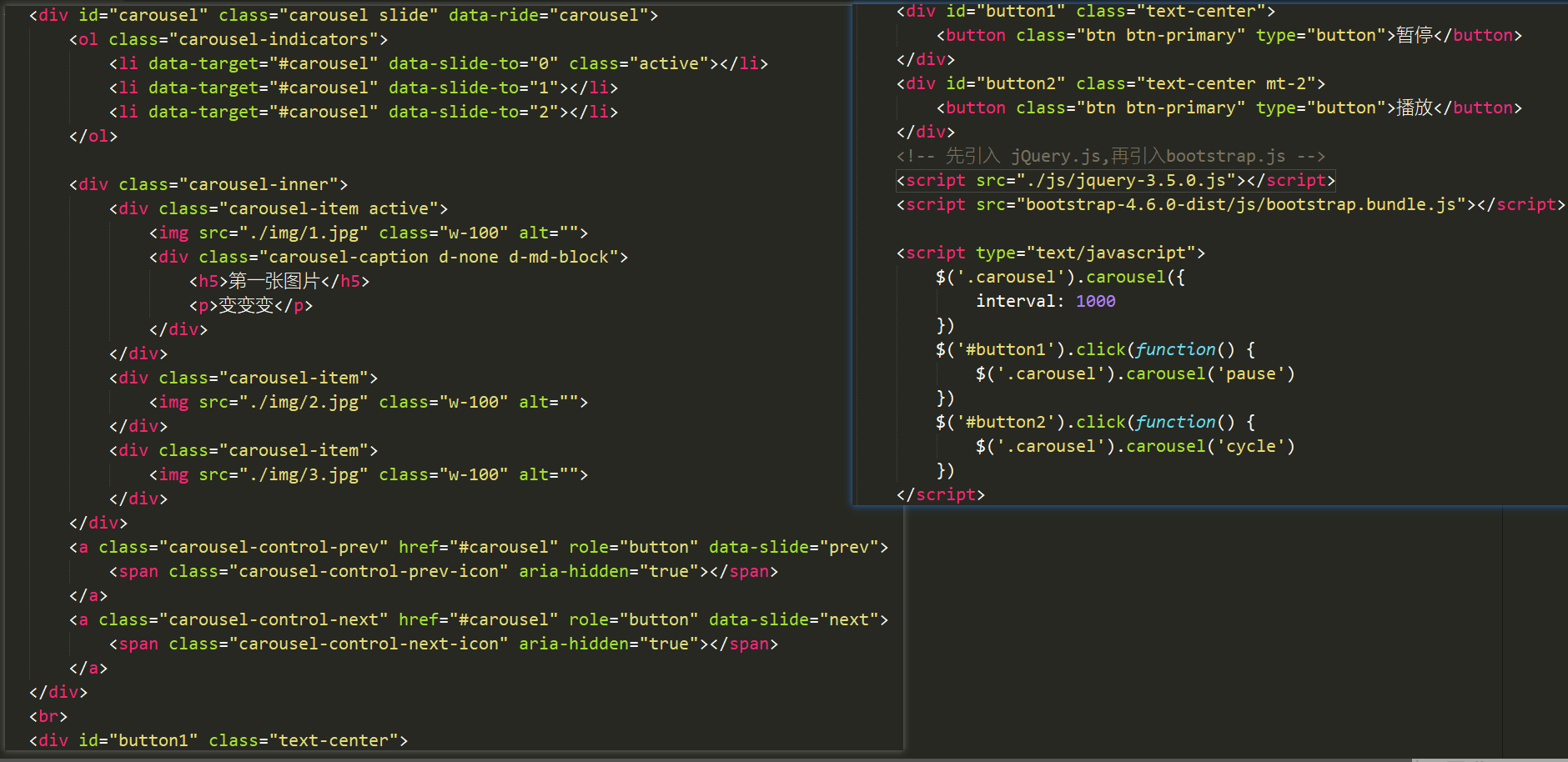1568x762 pixels.
Task: Click the button line labeled 暂停
Action: tap(1229, 35)
